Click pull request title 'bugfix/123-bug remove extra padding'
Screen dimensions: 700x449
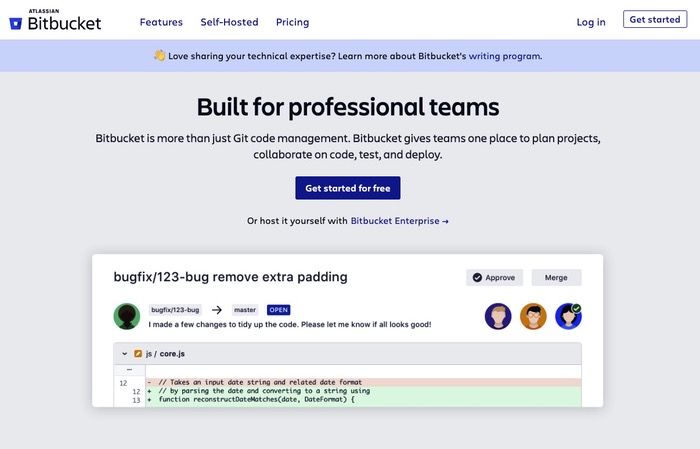(230, 277)
